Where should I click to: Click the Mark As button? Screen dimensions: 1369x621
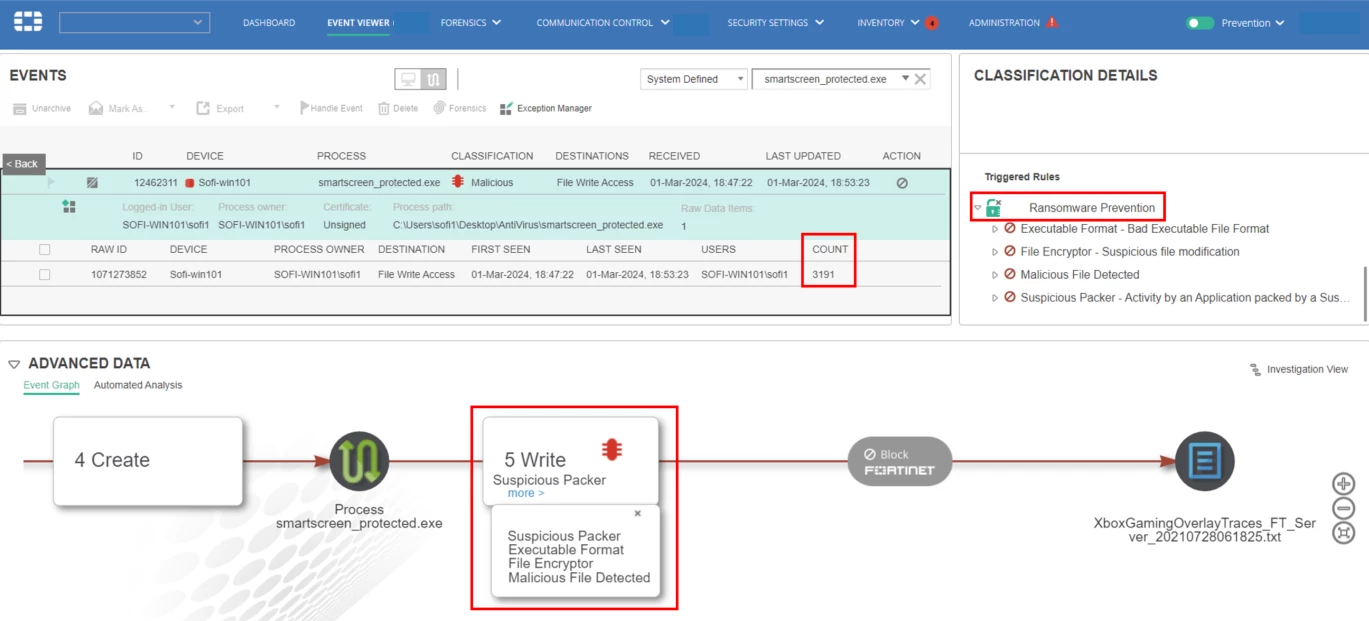118,108
